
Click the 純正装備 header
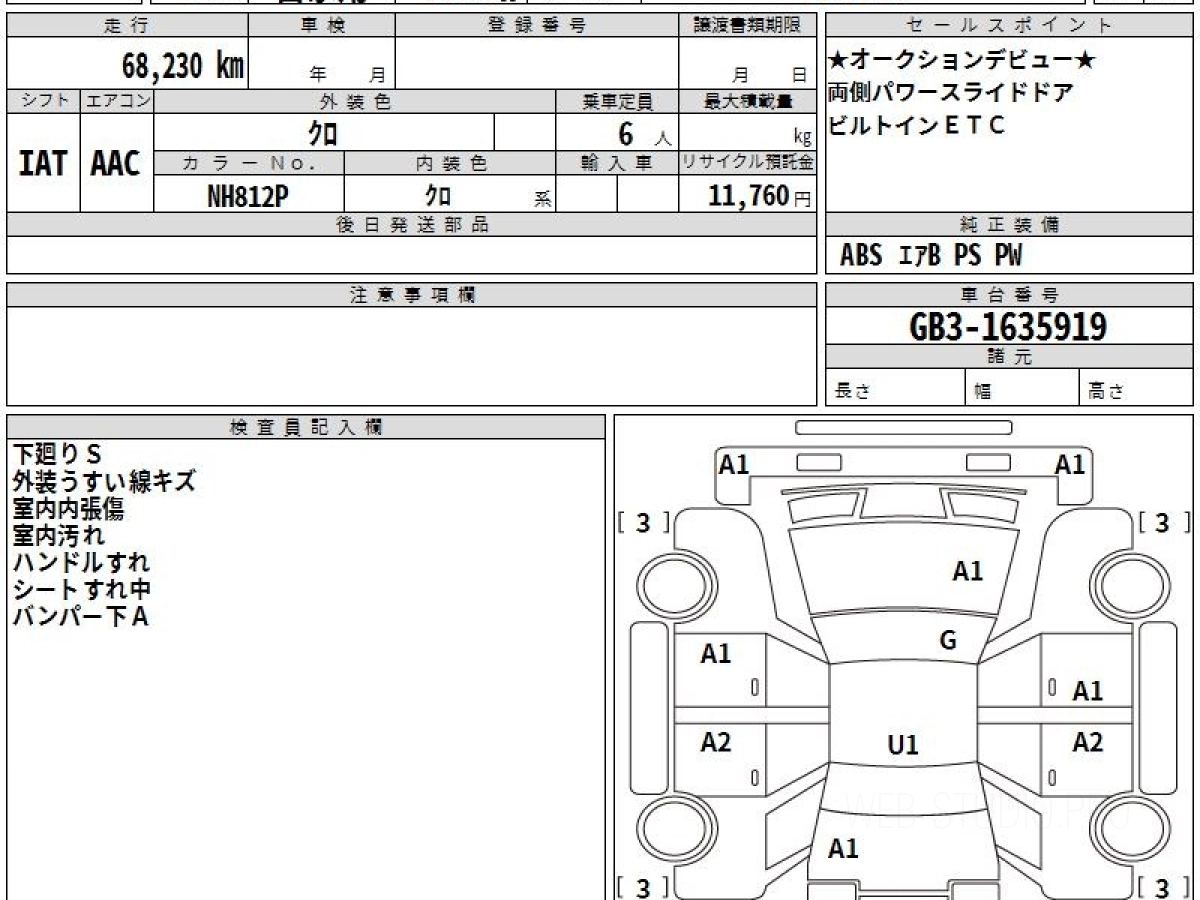1010,225
